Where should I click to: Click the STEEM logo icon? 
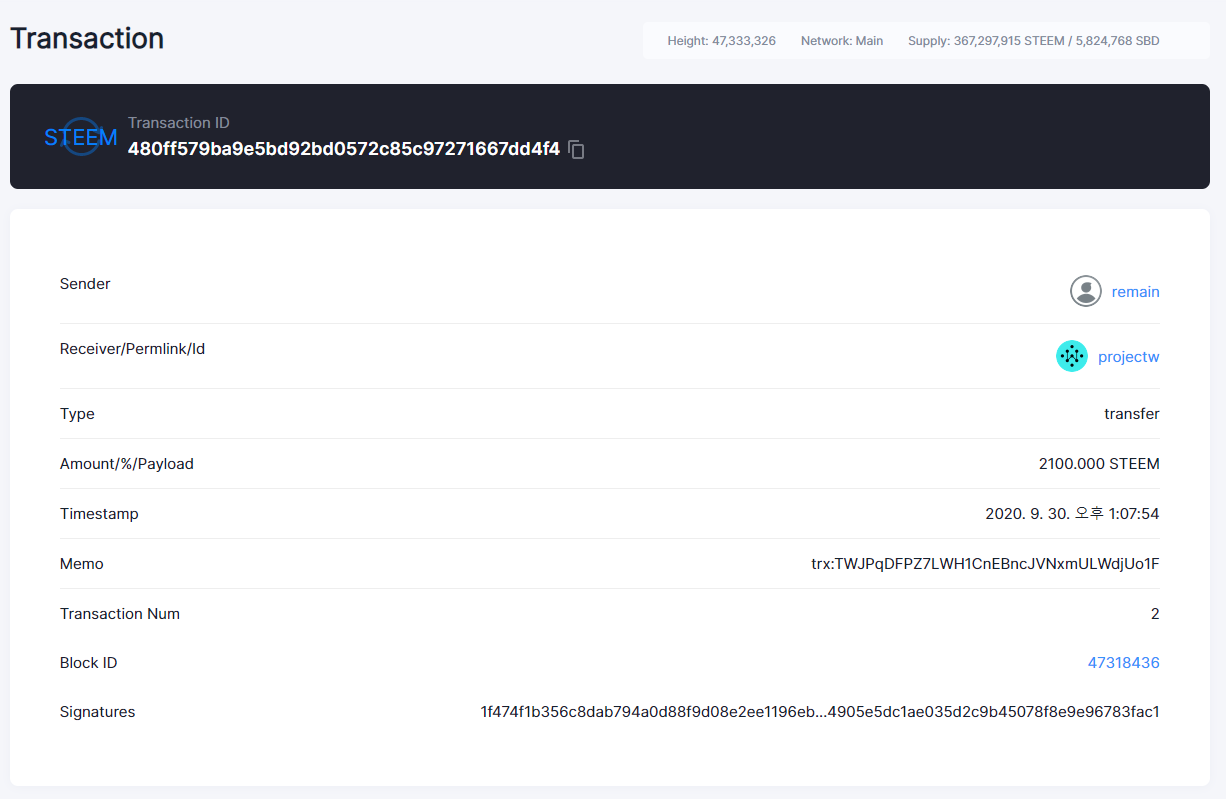click(81, 137)
